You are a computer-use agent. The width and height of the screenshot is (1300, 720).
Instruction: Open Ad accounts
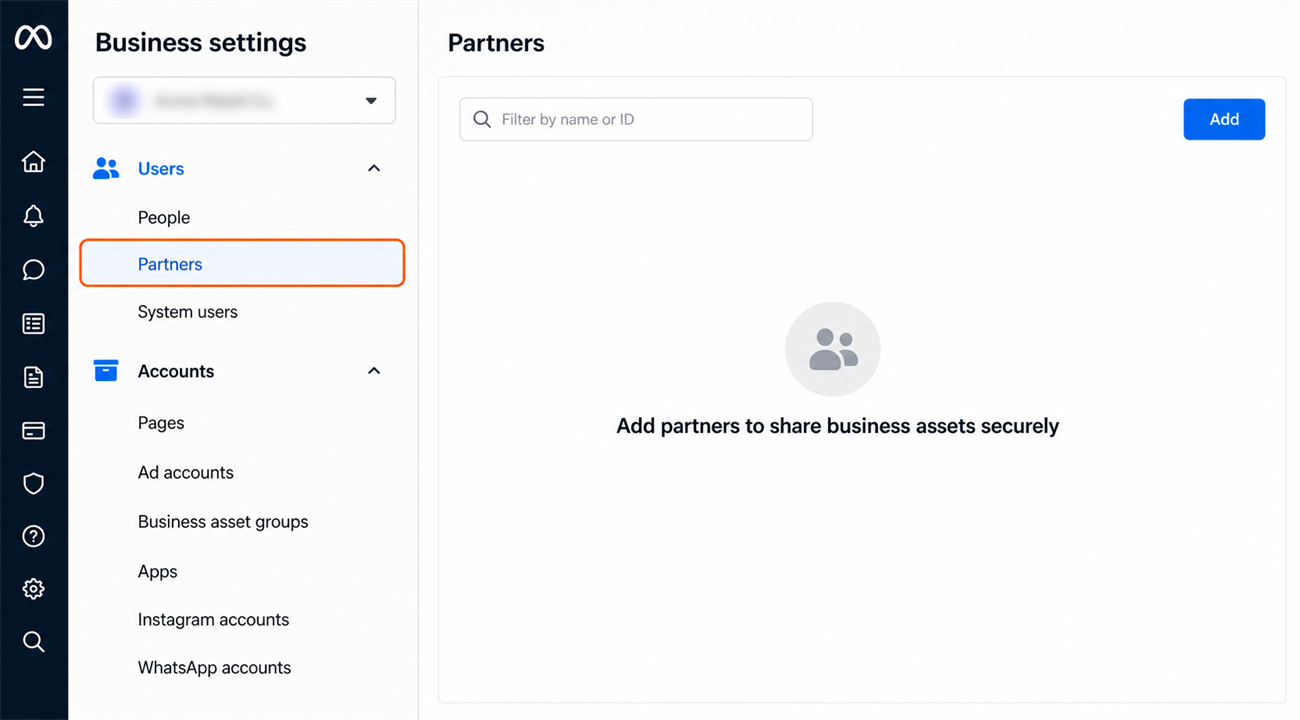pos(186,472)
